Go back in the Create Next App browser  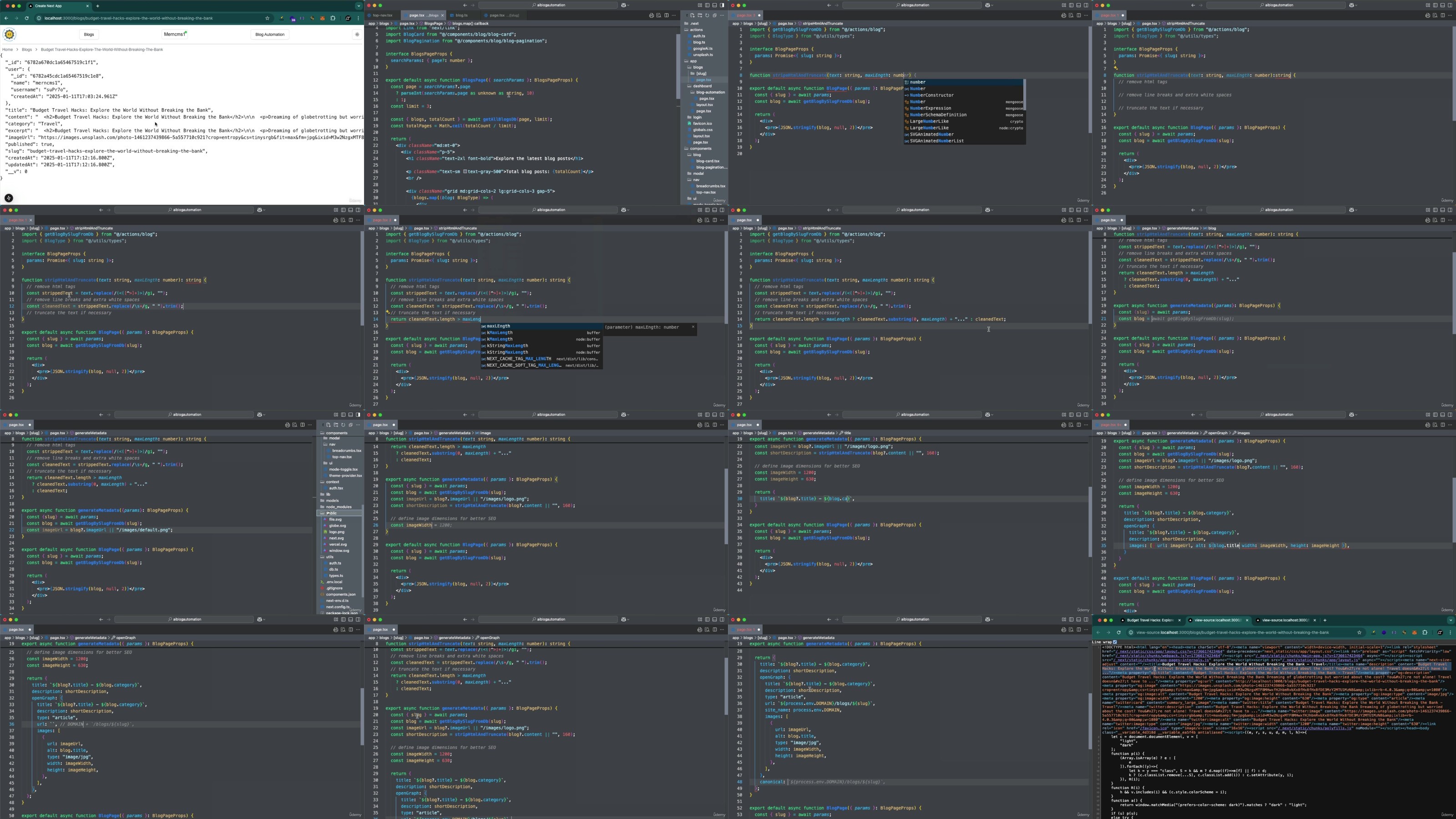6,18
